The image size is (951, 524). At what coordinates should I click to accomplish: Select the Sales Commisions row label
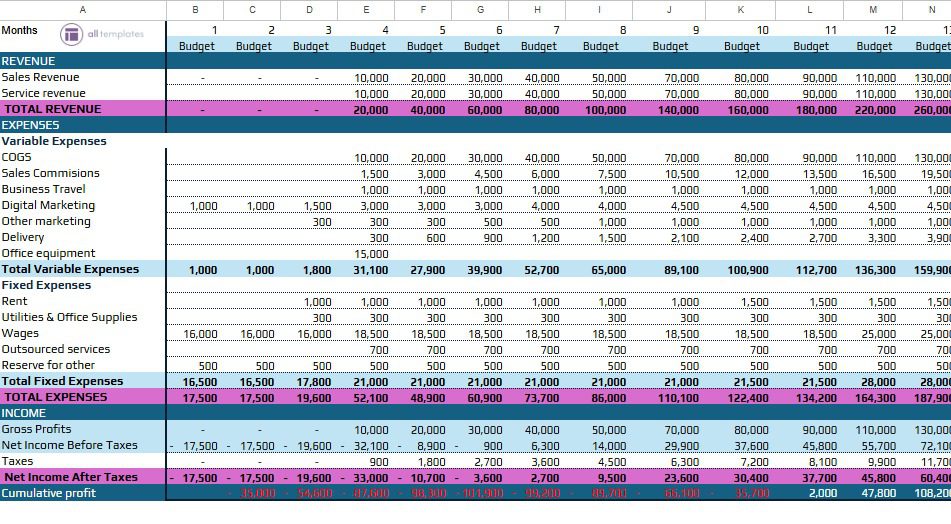coord(50,173)
